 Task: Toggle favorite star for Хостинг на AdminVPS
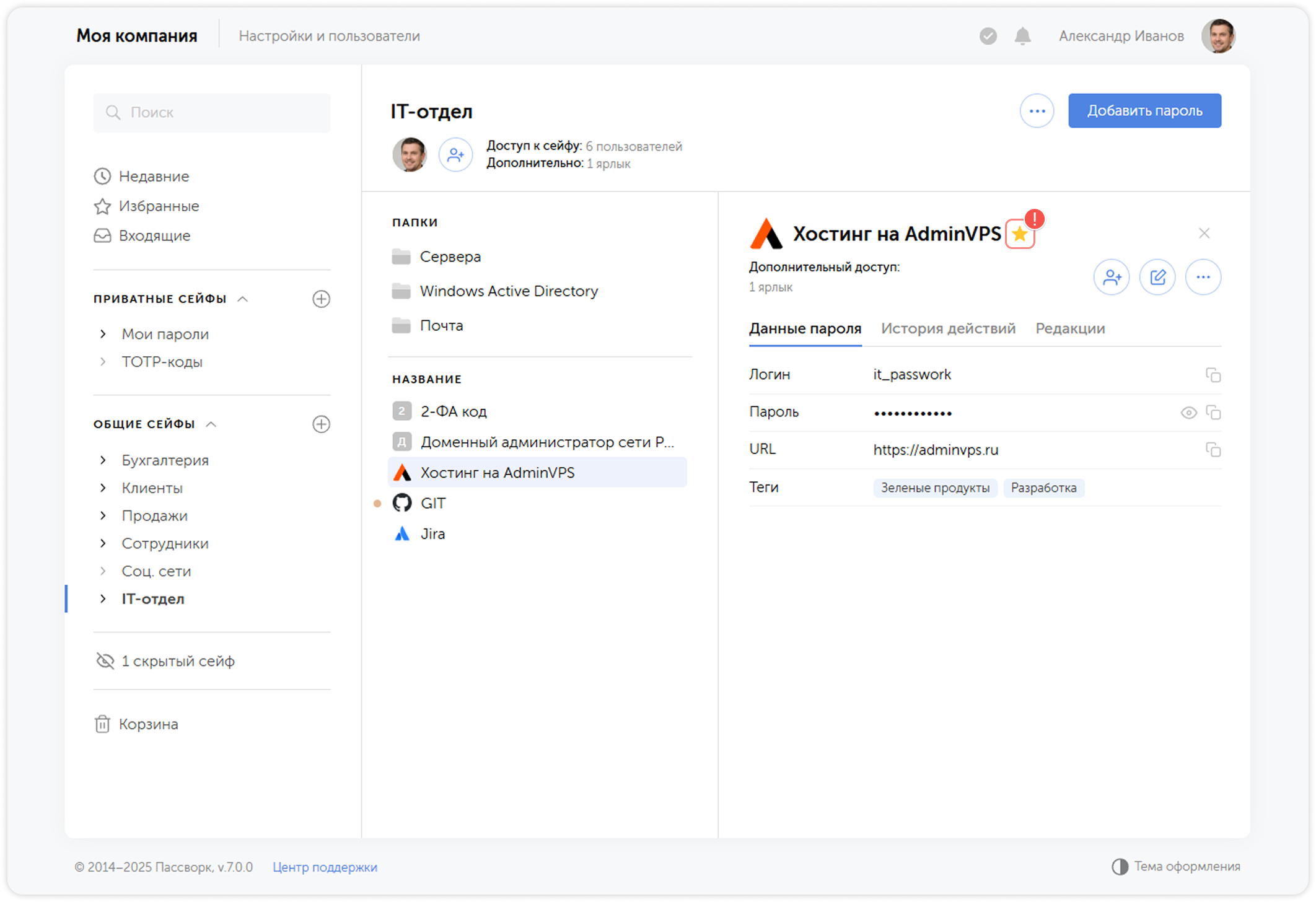[x=1020, y=234]
